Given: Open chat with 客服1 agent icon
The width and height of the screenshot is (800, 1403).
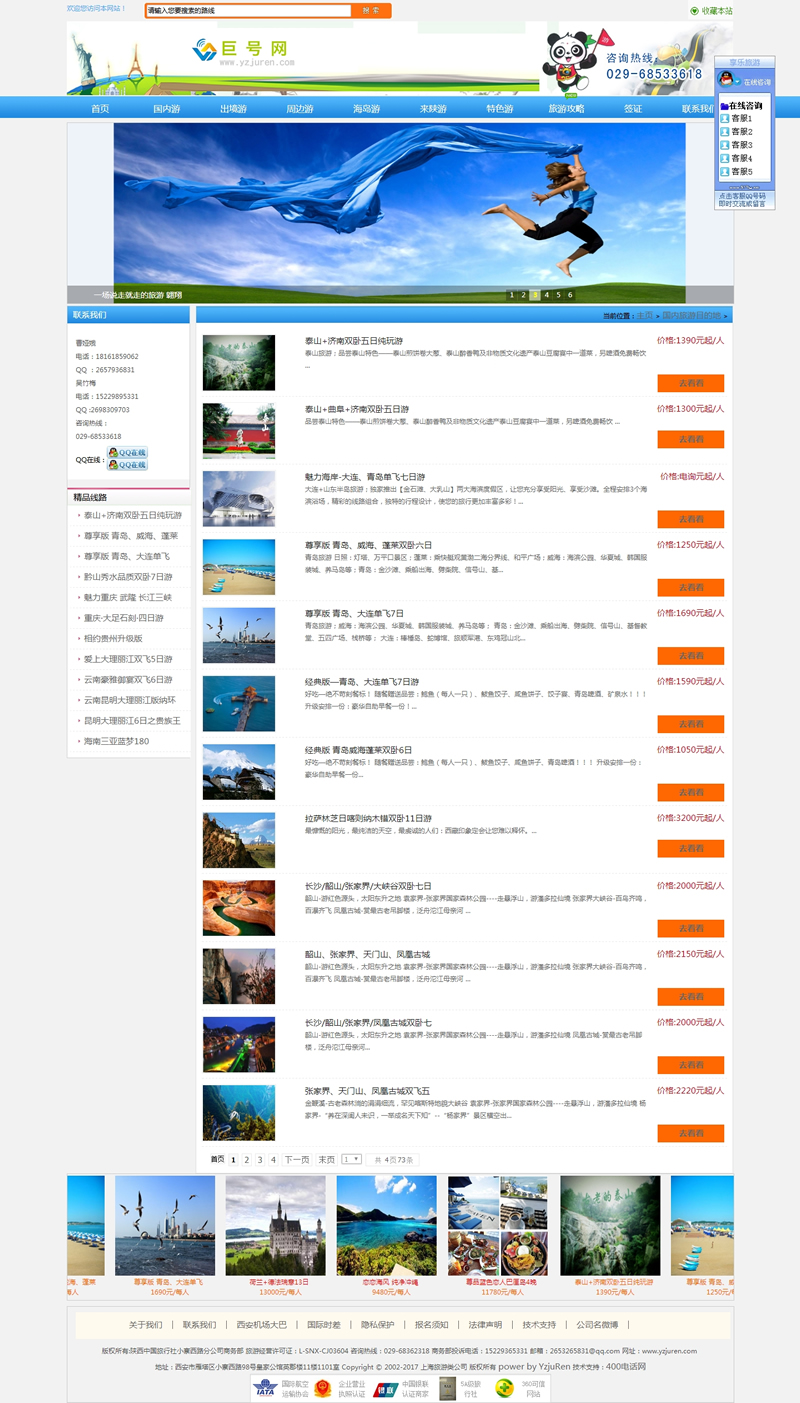Looking at the screenshot, I should click(725, 119).
